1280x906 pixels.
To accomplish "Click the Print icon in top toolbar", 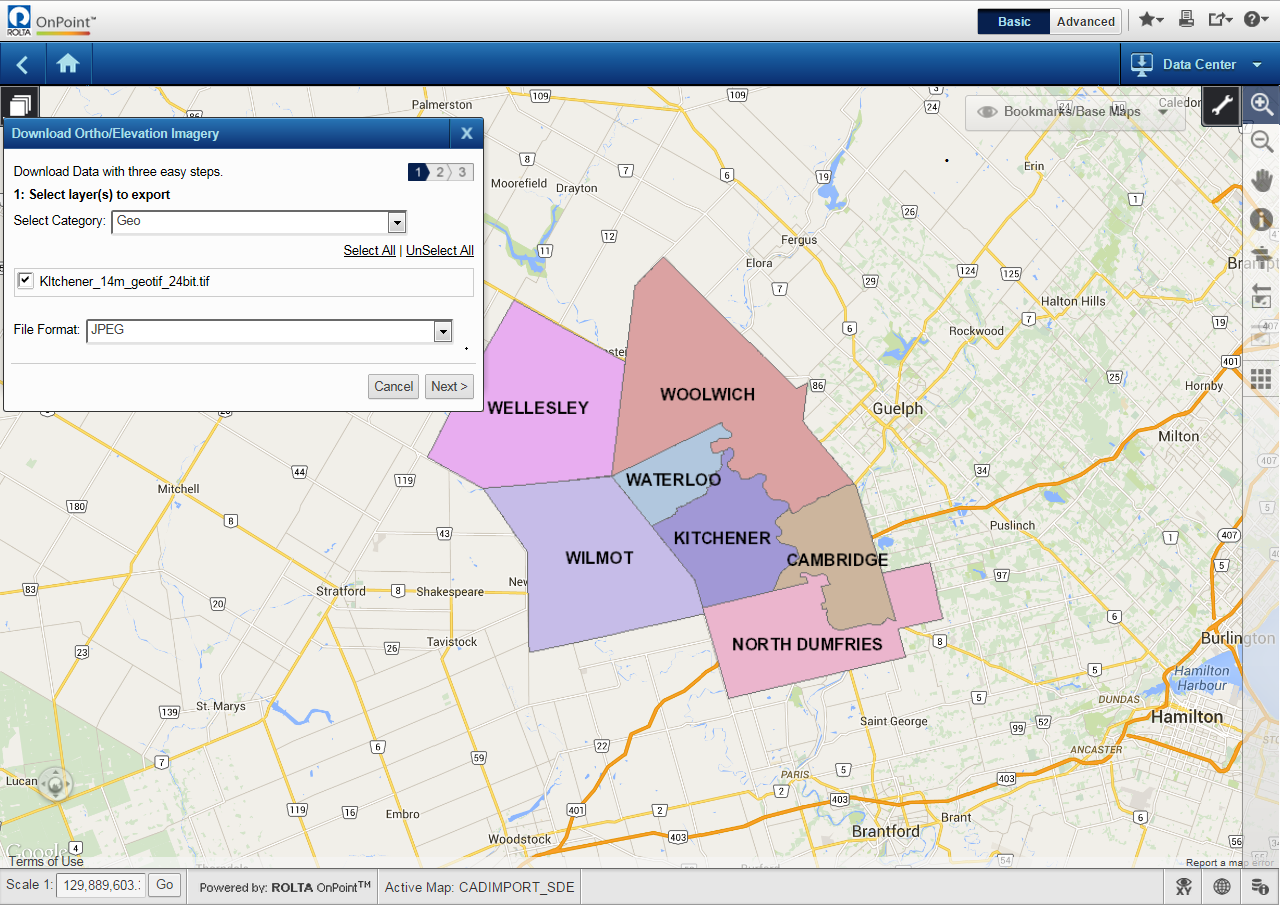I will point(1186,19).
